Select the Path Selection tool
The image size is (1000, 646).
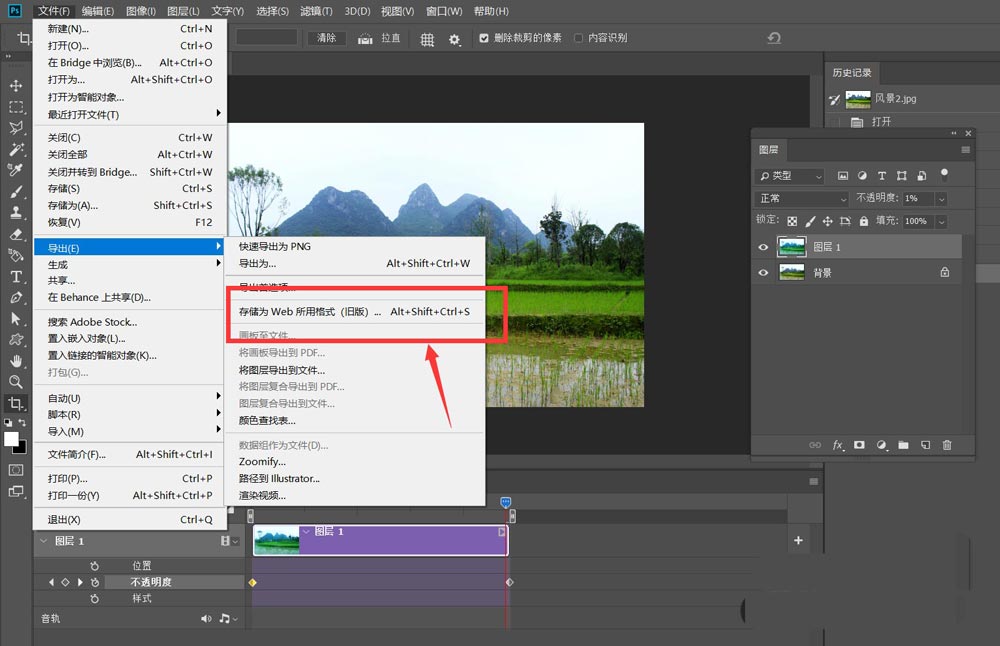click(16, 319)
